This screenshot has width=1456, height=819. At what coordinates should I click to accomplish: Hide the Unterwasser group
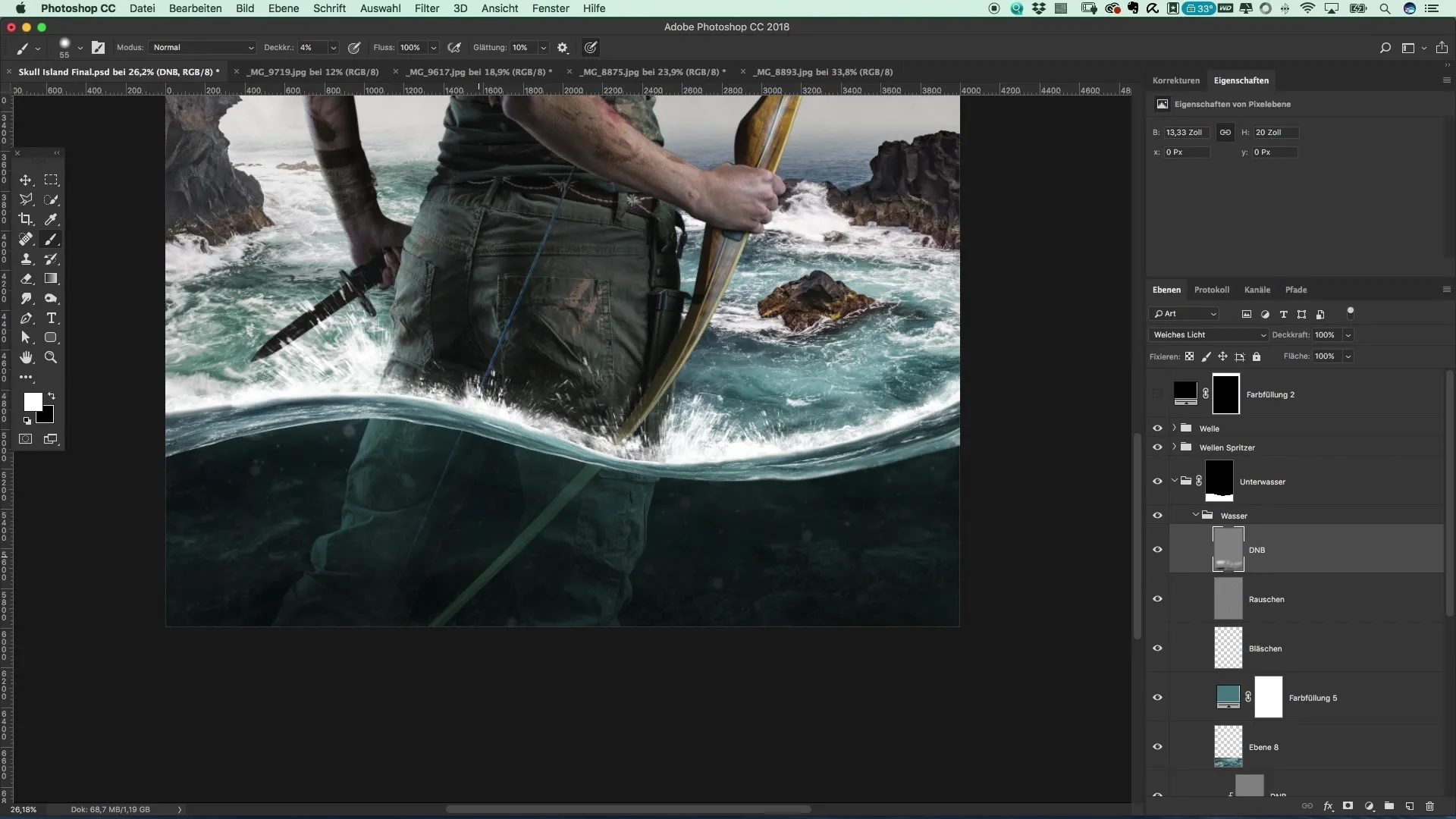(x=1157, y=482)
